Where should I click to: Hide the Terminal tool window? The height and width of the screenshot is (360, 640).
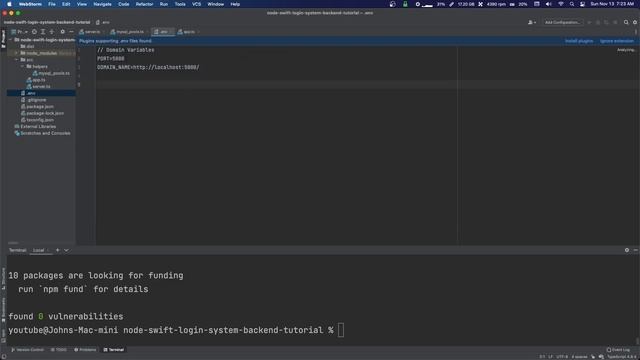pyautogui.click(x=636, y=250)
